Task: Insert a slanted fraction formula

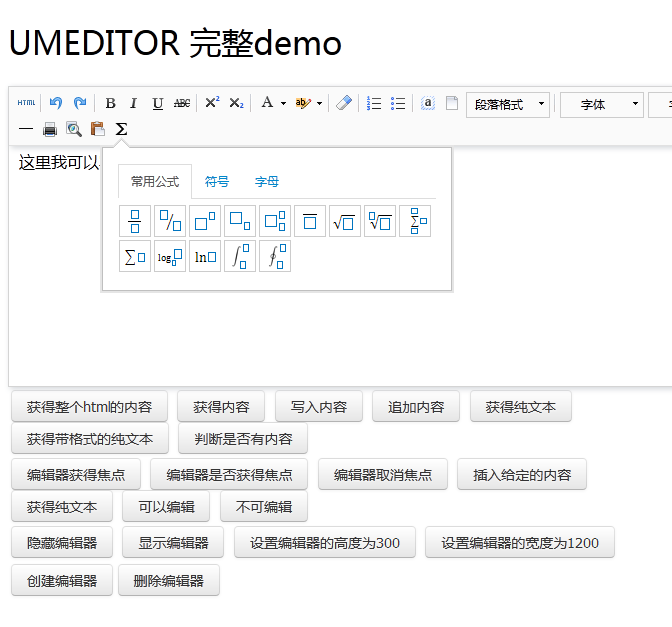Action: 170,221
